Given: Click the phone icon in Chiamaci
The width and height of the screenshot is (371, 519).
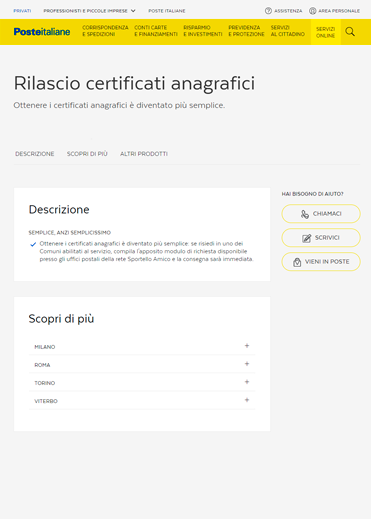Looking at the screenshot, I should pos(305,214).
